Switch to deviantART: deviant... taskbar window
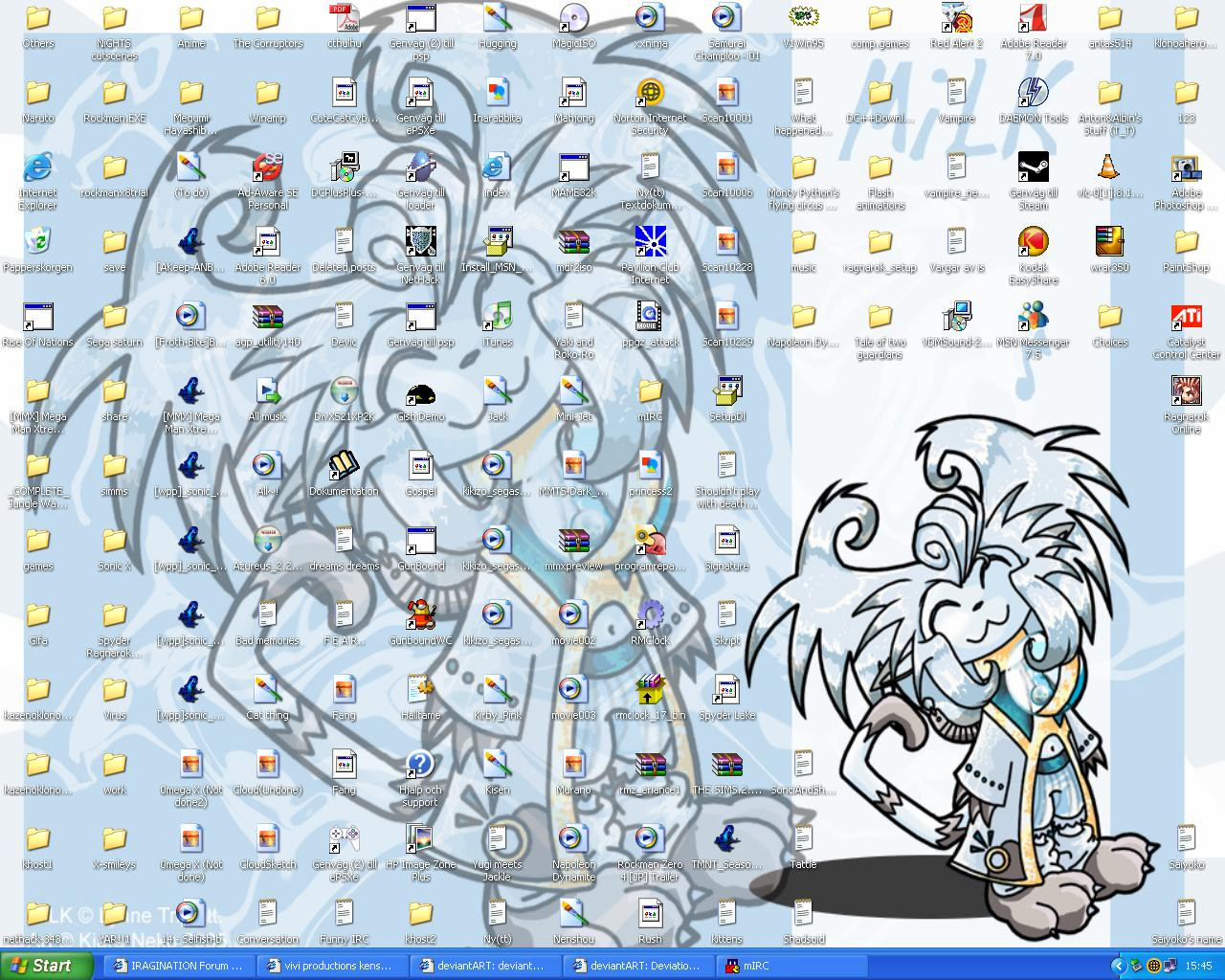The width and height of the screenshot is (1225, 980). point(485,966)
